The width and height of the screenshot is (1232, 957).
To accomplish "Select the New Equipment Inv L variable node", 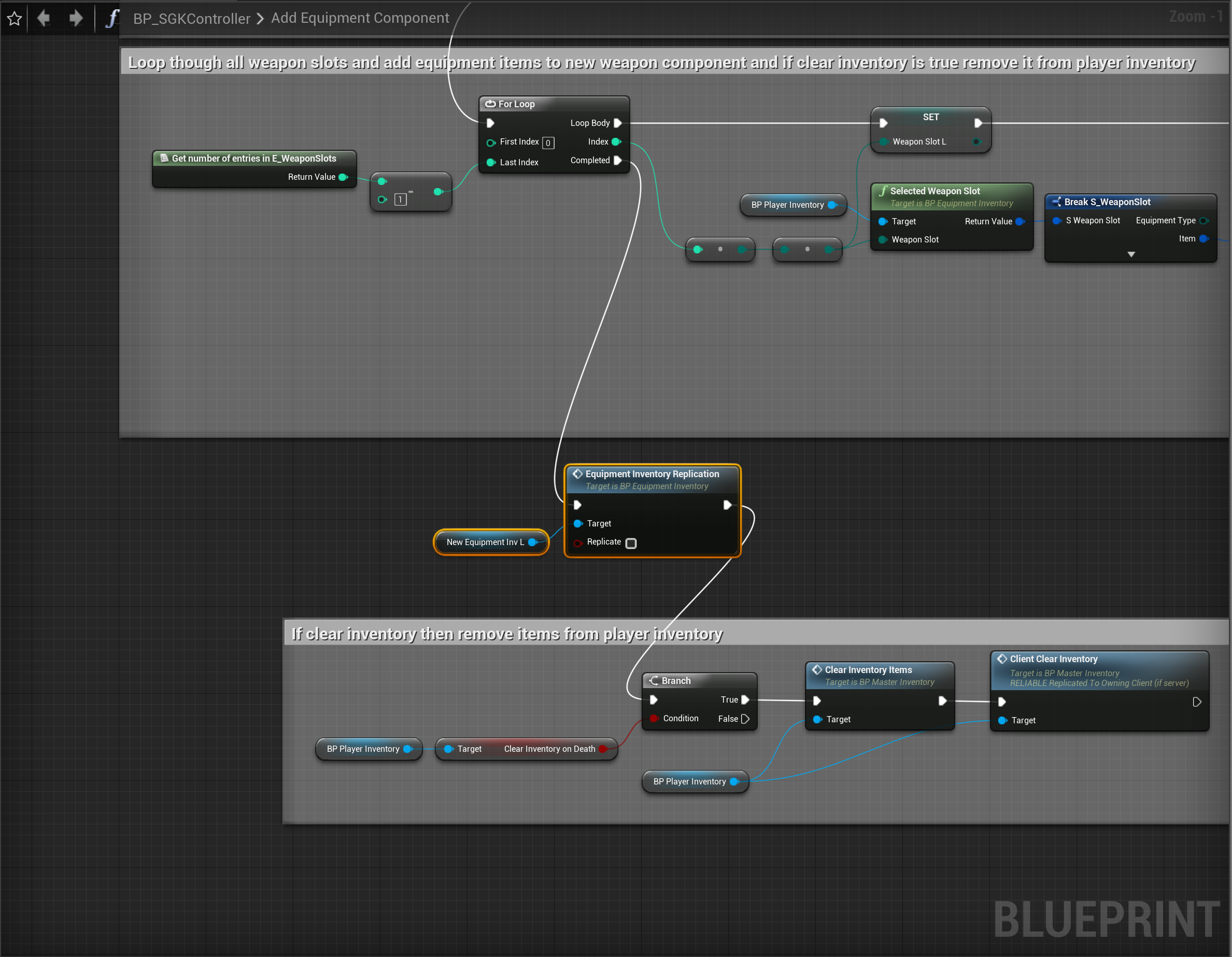I will (x=485, y=542).
